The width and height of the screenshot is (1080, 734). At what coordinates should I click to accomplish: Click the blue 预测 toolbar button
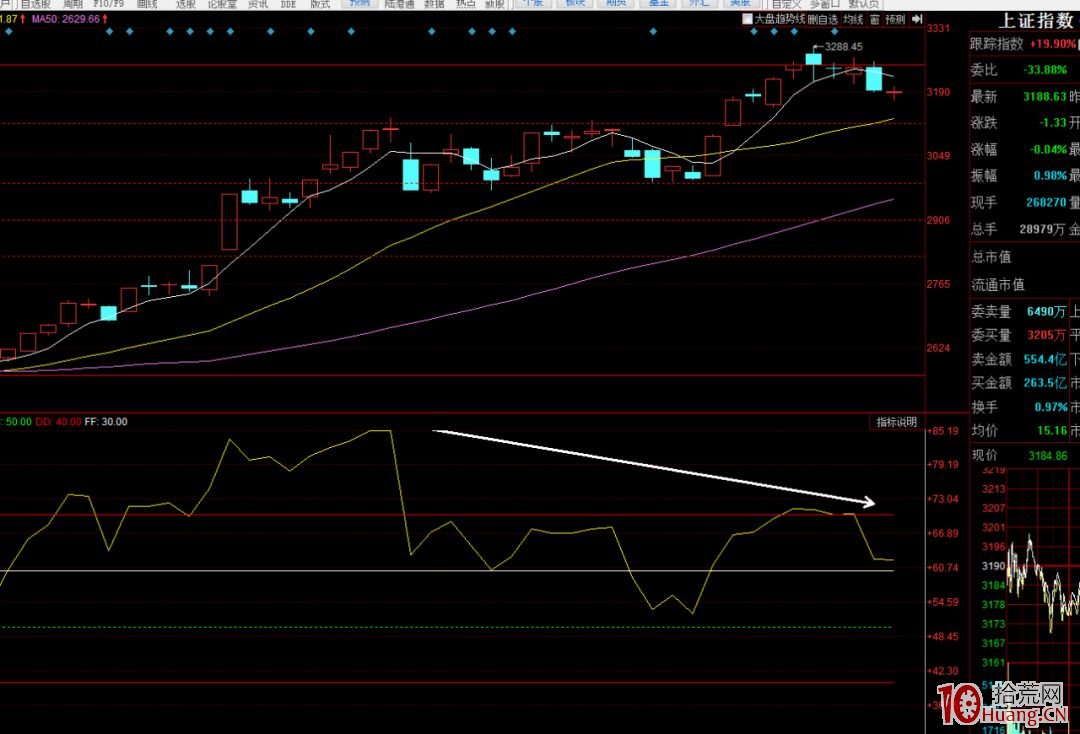coord(360,3)
